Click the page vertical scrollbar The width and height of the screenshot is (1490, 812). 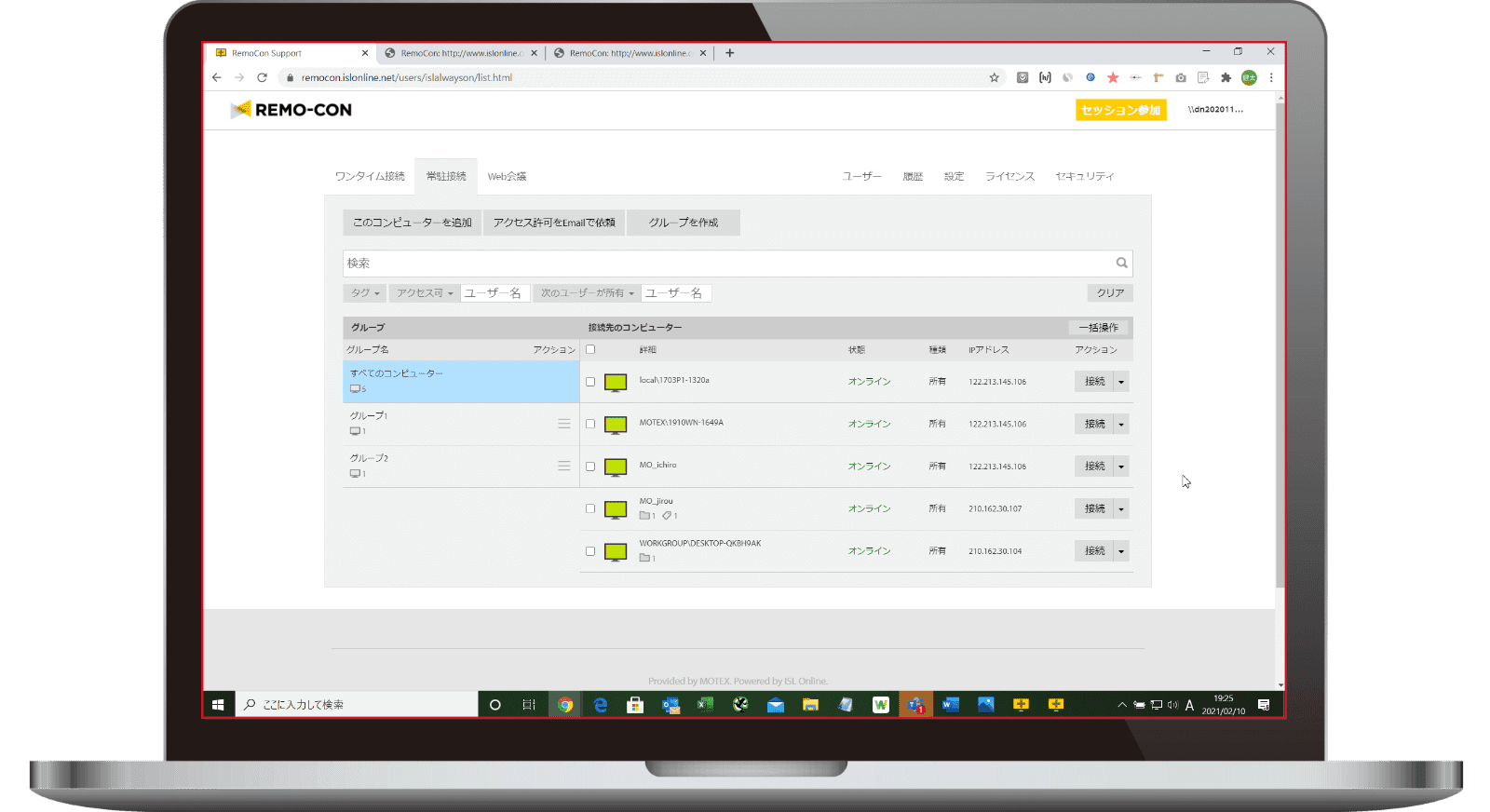pos(1280,345)
